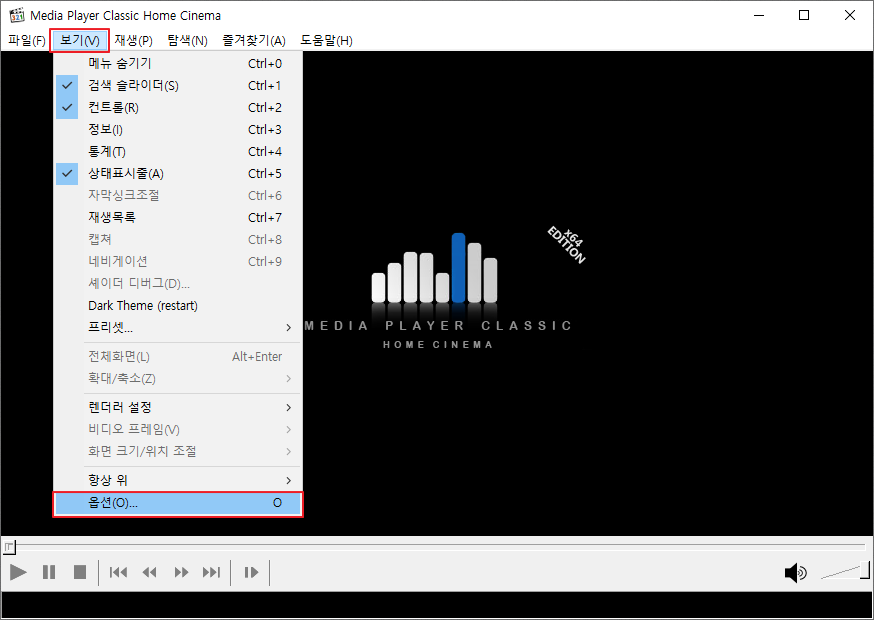Click the 전체화면(L) entry
This screenshot has width=874, height=620.
click(x=178, y=356)
